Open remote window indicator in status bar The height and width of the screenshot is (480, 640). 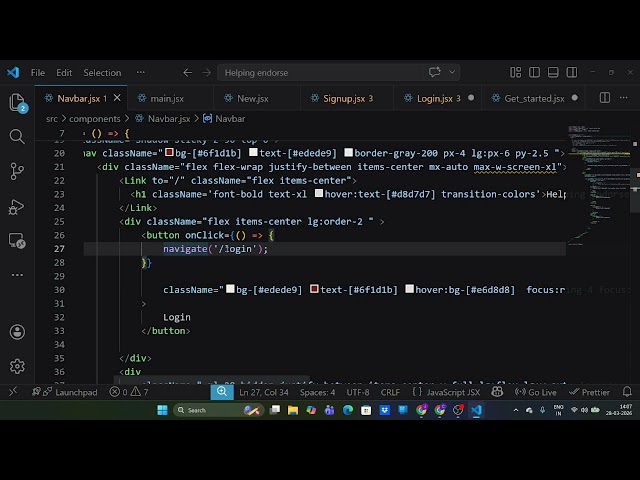coord(13,392)
